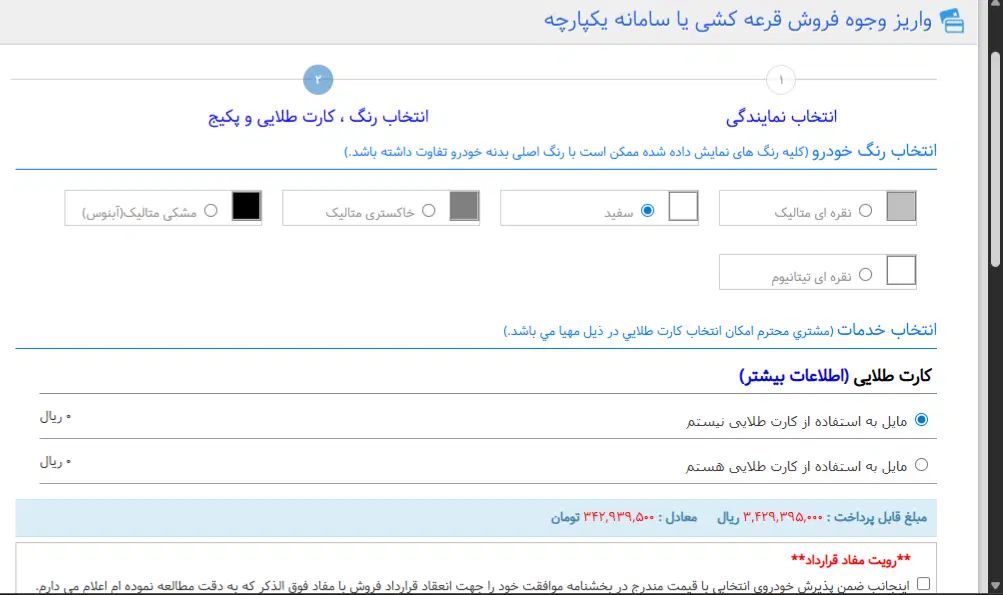This screenshot has height=595, width=1003.
Task: Click step 2 circle in the wizard
Action: 318,80
